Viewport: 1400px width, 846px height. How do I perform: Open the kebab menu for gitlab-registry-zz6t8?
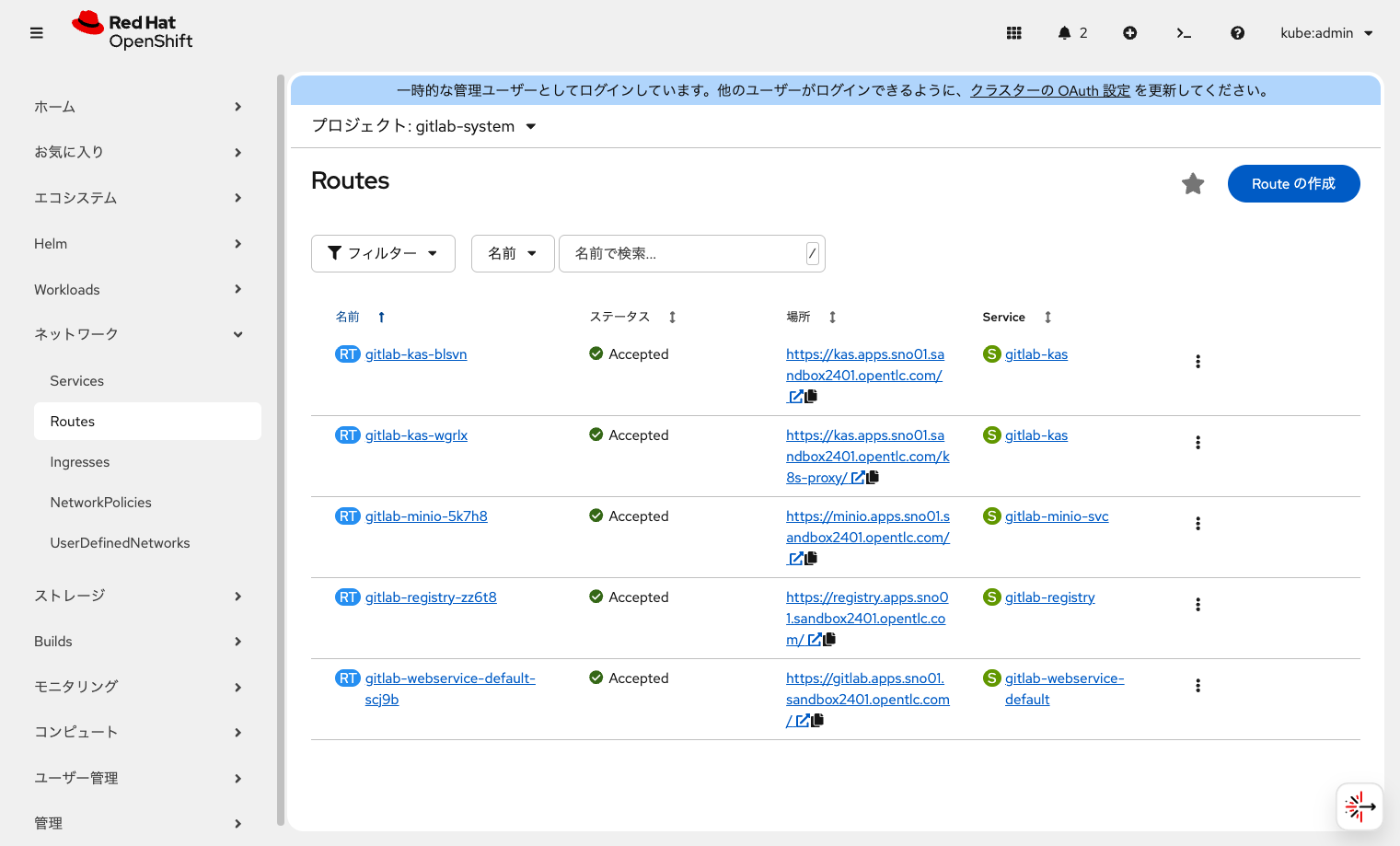click(x=1198, y=604)
